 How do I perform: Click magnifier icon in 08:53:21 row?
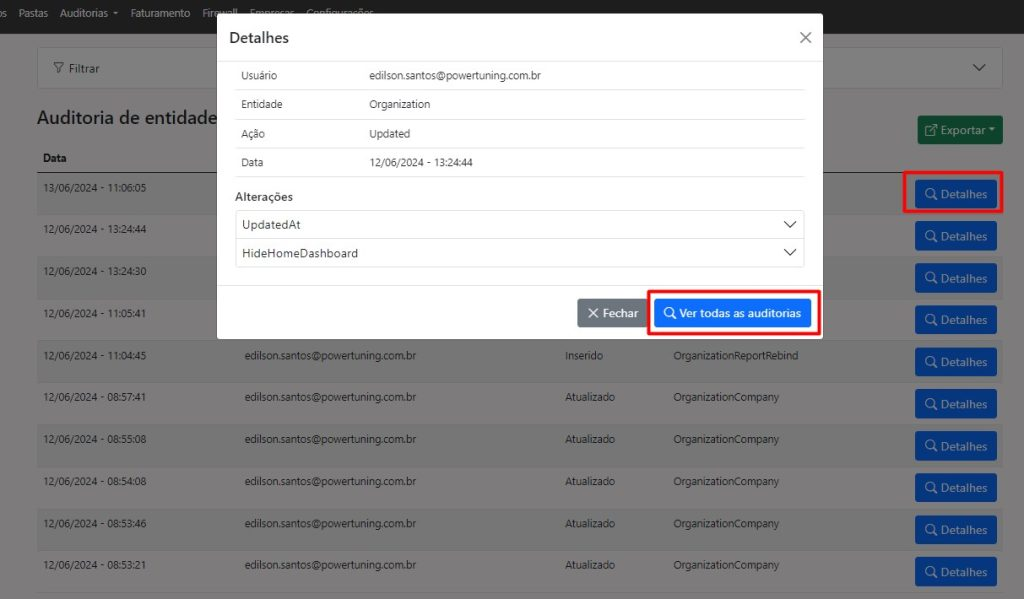coord(930,572)
